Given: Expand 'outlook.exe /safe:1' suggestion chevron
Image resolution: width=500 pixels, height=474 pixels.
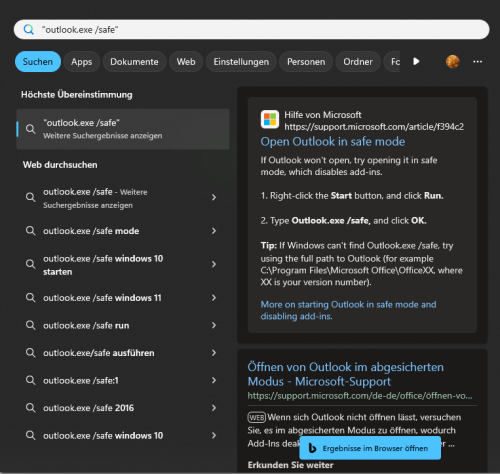Looking at the screenshot, I should [214, 380].
